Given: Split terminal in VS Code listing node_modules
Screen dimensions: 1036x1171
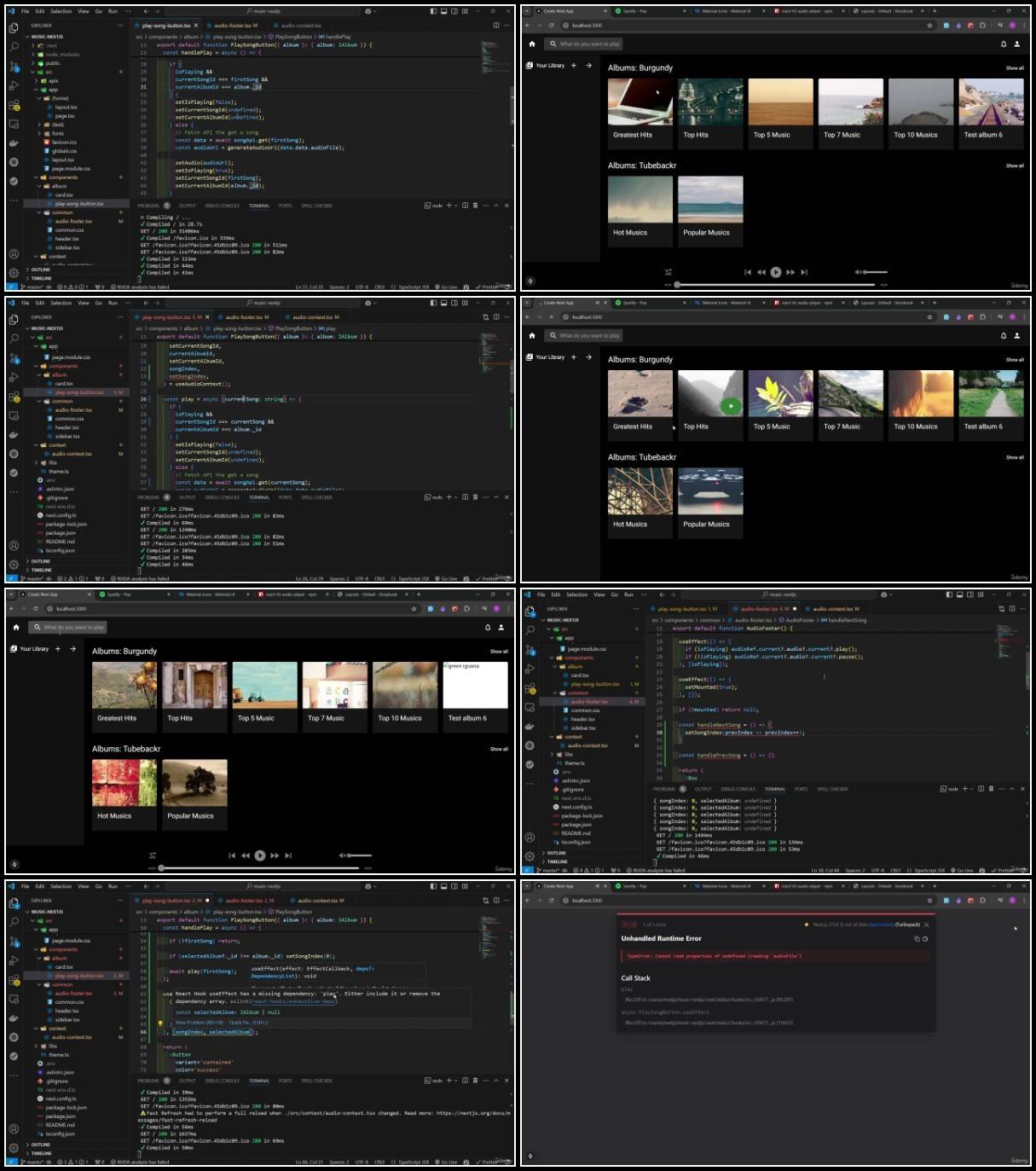Looking at the screenshot, I should (x=465, y=206).
